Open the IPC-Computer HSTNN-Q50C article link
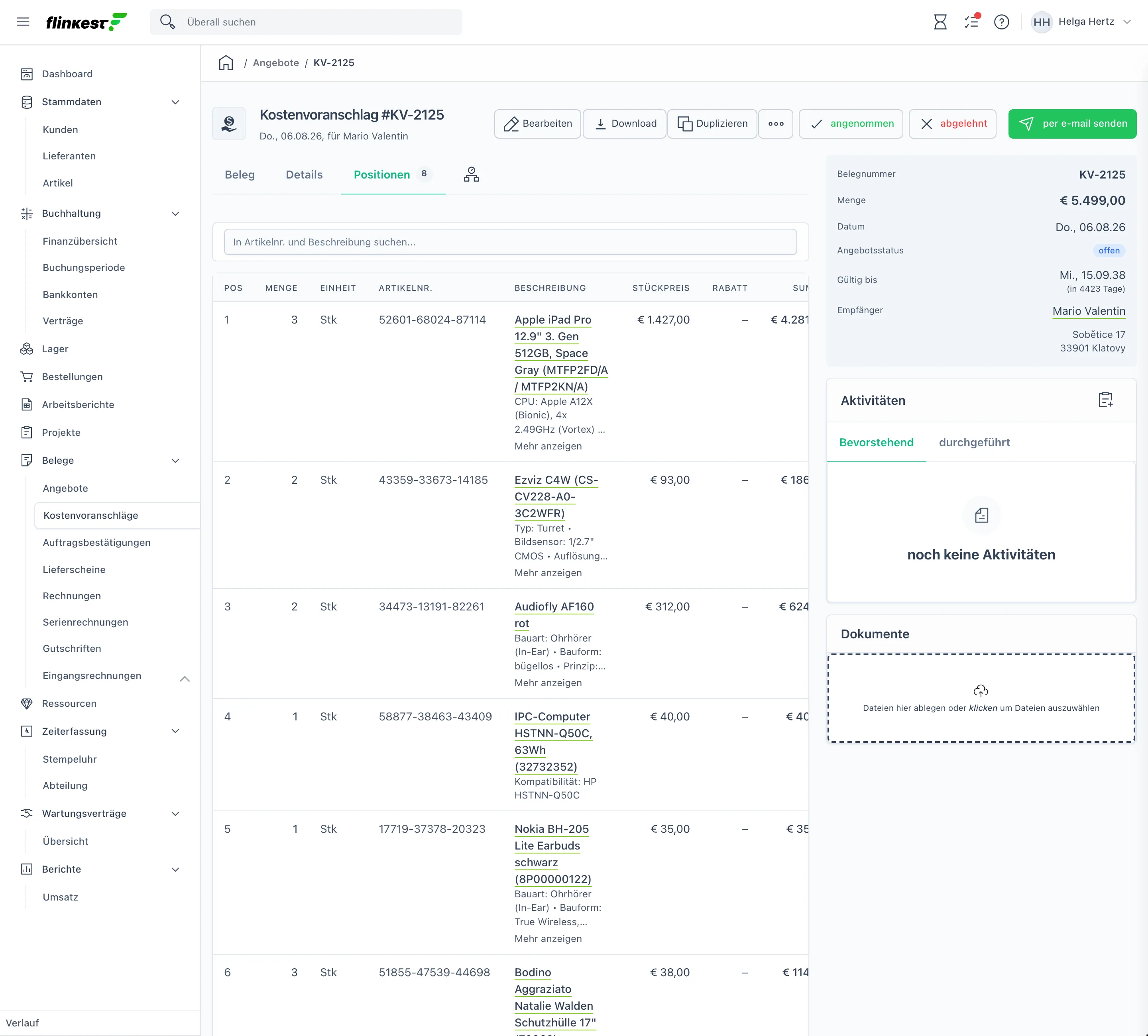 click(554, 741)
